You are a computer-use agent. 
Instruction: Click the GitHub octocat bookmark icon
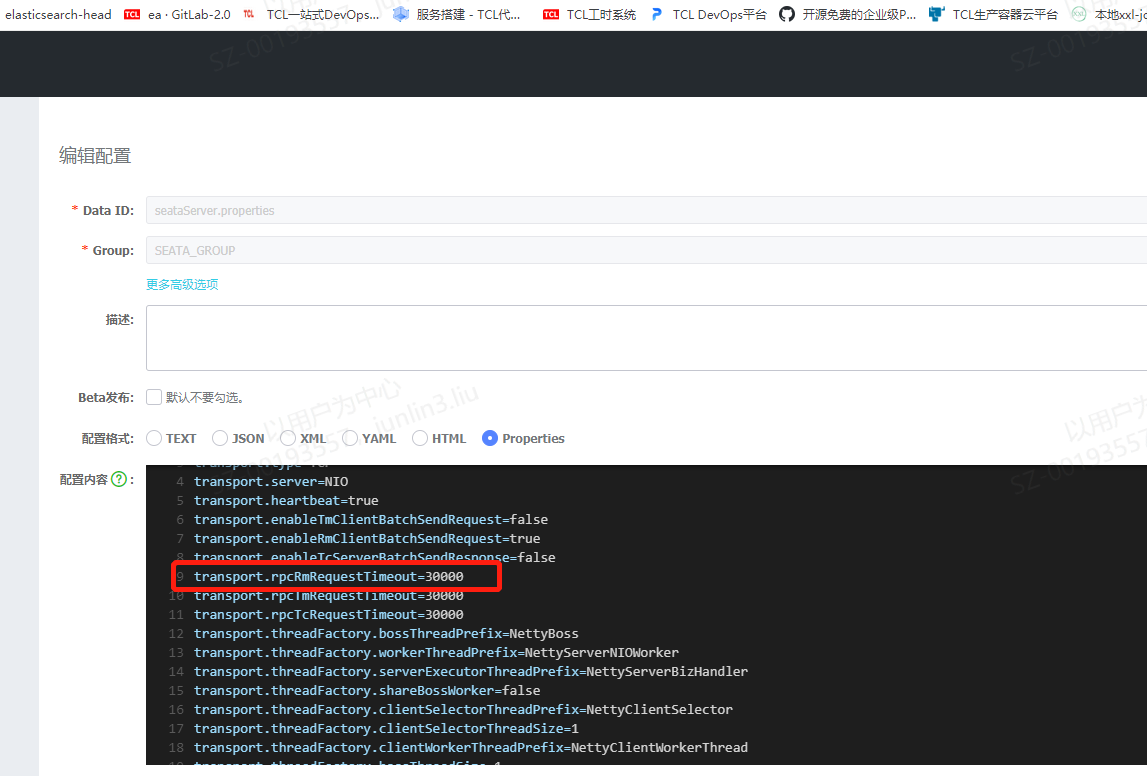pos(786,14)
